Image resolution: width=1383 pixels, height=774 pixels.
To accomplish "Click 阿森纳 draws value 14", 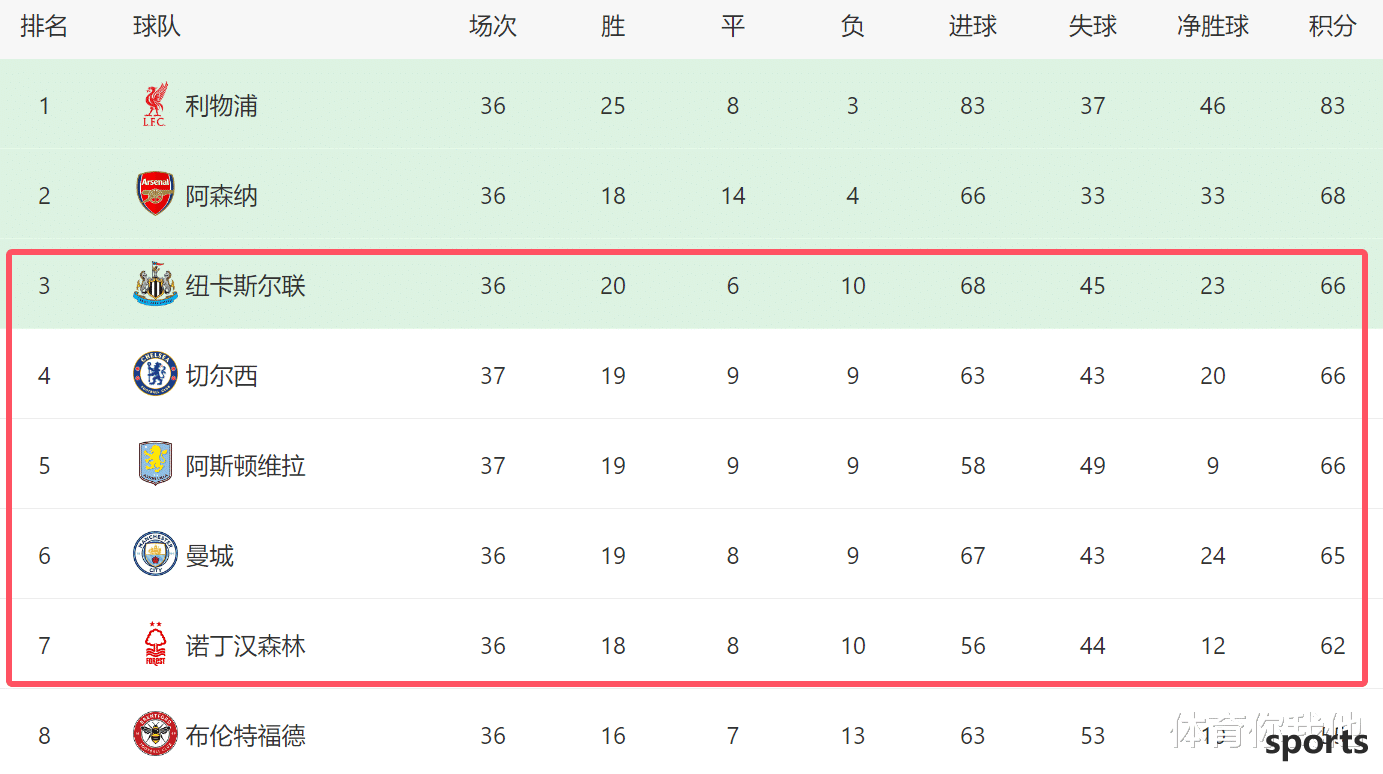I will point(733,196).
